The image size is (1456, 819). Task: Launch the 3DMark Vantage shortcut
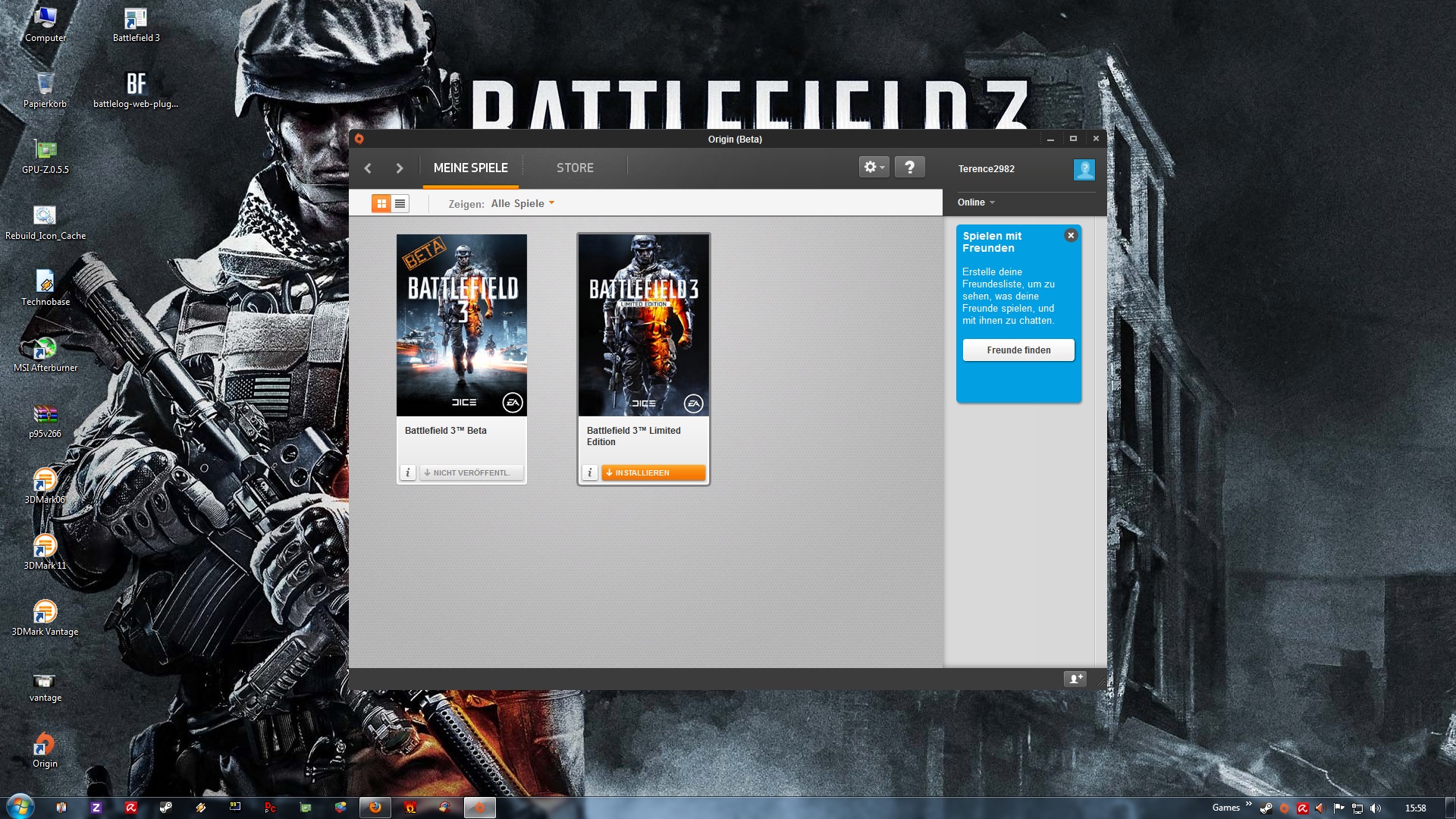click(45, 618)
